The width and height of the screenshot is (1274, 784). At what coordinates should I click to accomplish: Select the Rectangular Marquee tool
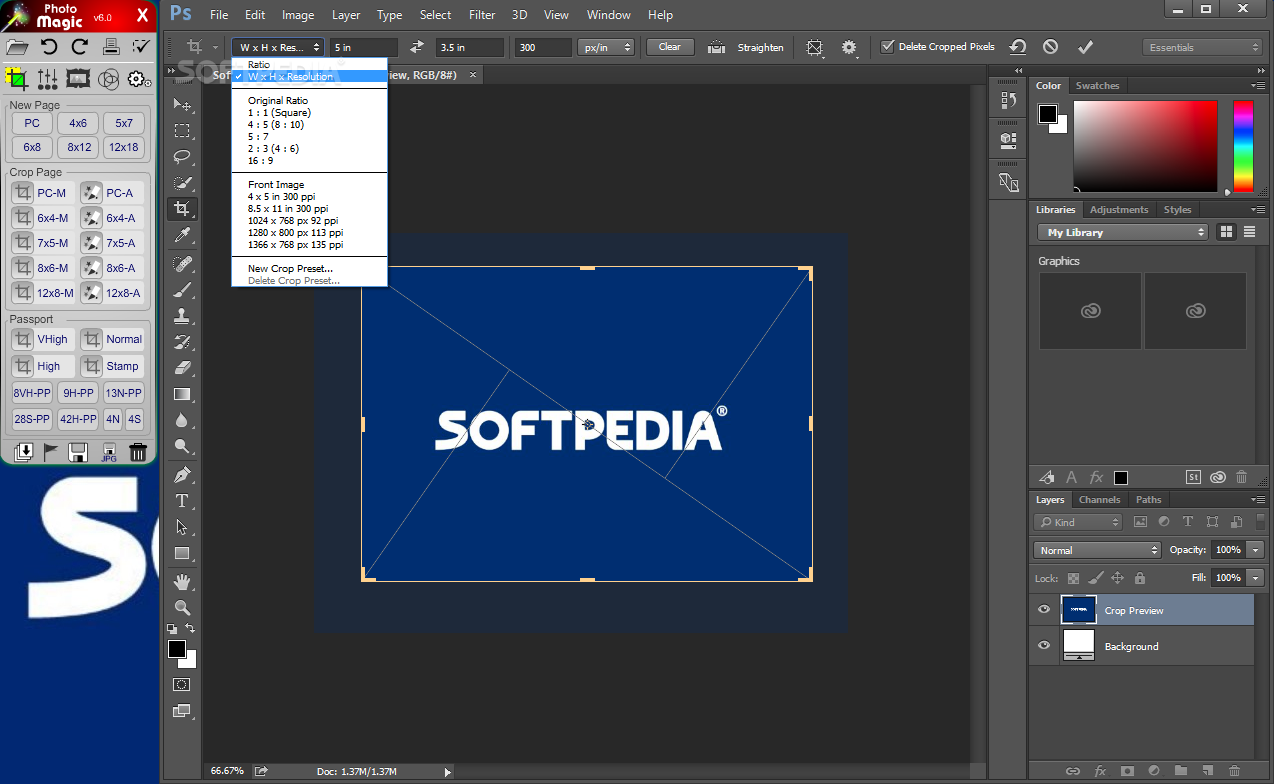click(x=182, y=131)
